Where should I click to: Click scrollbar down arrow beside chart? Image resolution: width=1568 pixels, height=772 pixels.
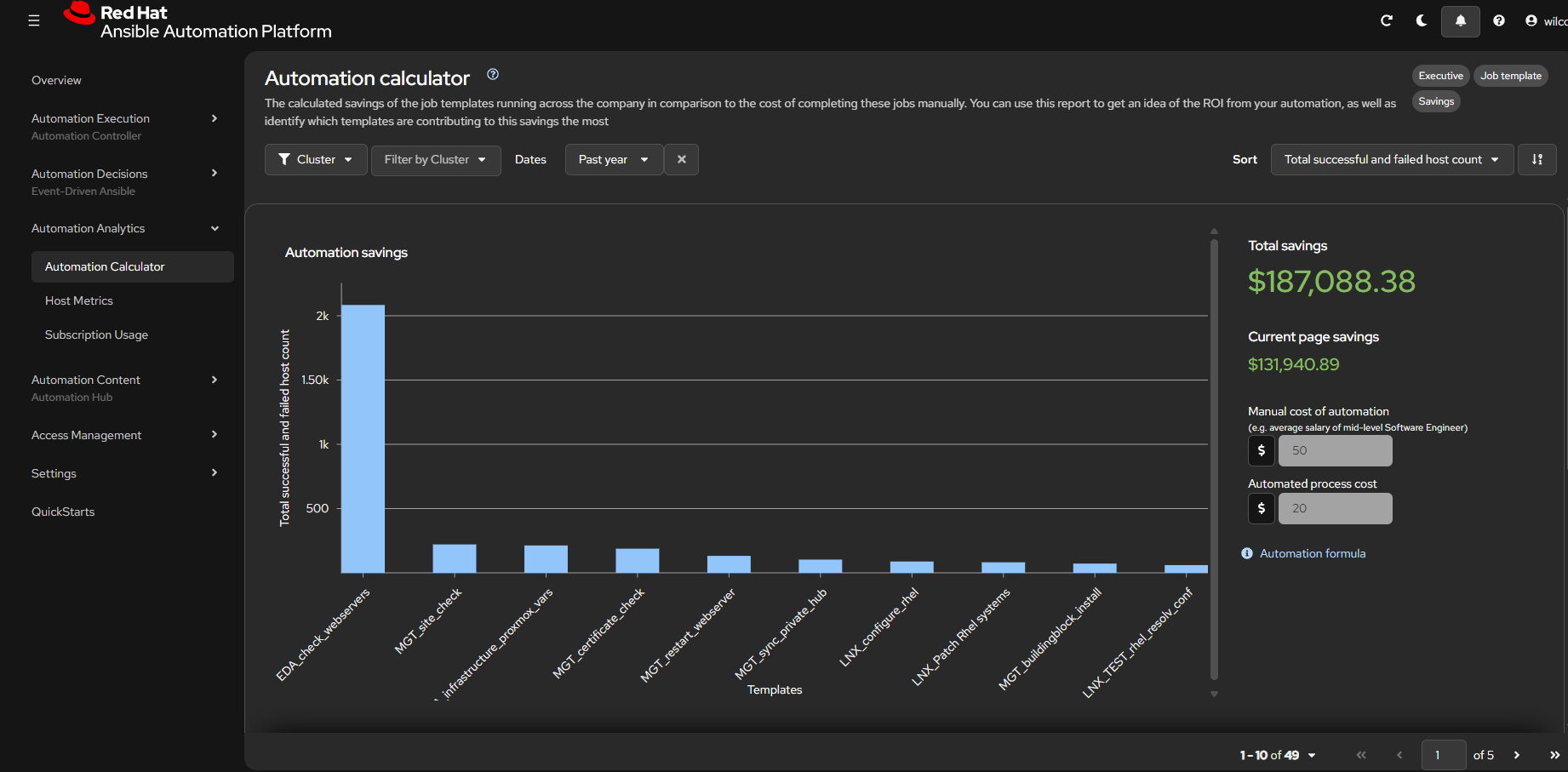click(1214, 694)
